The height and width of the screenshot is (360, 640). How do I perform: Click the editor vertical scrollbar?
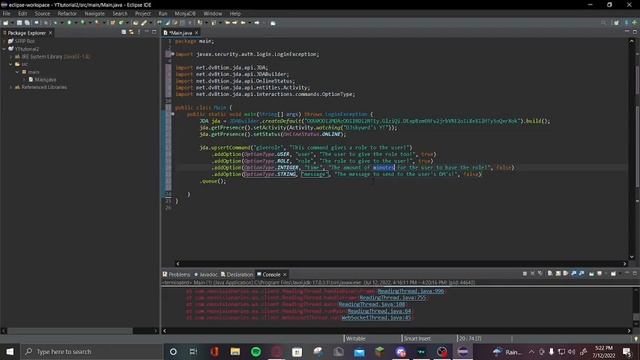click(631, 149)
